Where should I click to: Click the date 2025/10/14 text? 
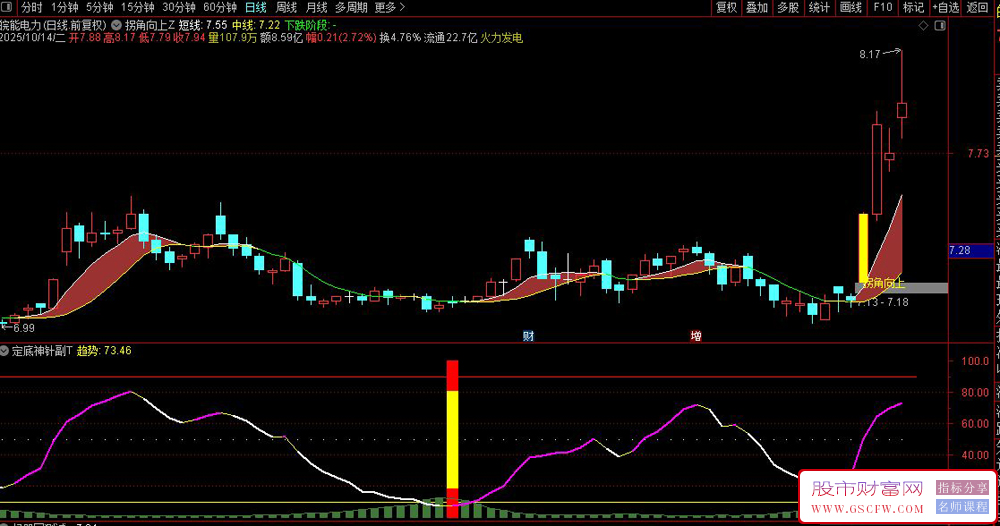(x=27, y=38)
